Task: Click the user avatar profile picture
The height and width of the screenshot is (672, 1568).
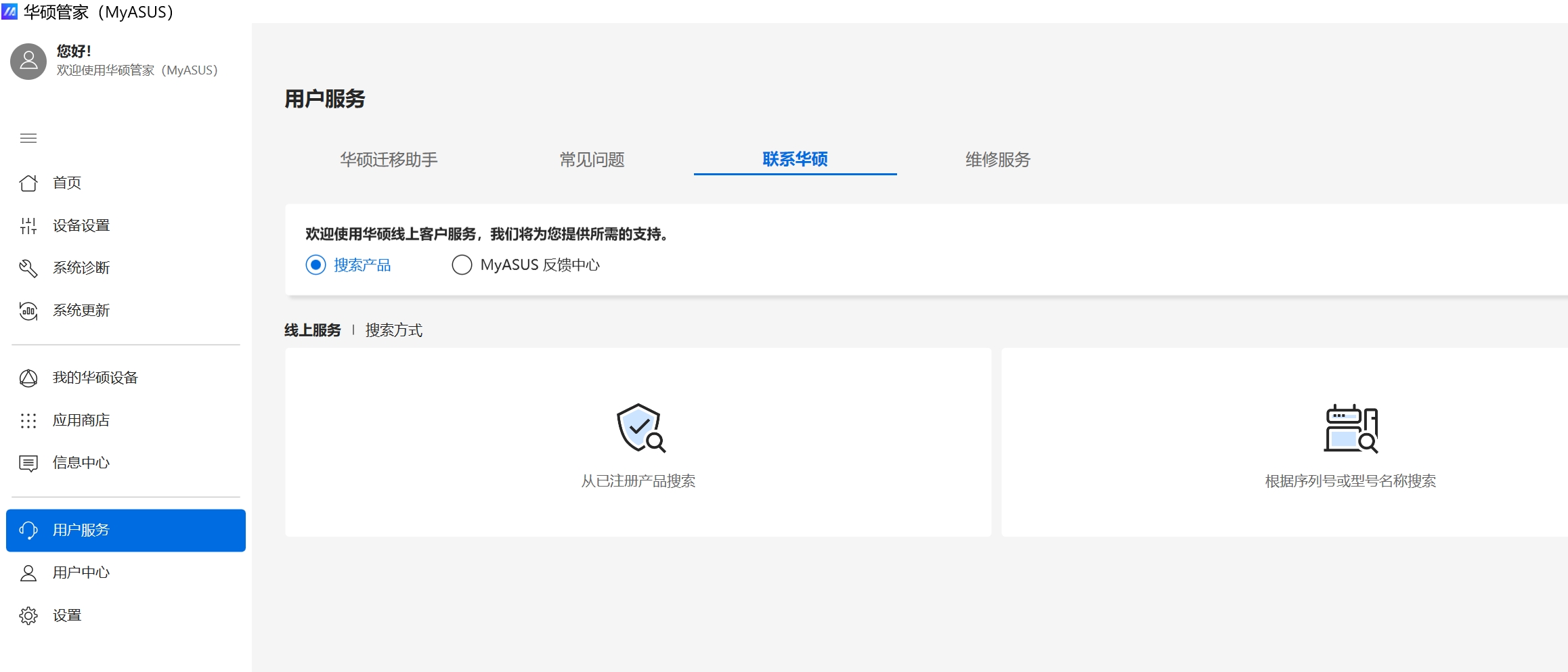Action: [x=28, y=62]
